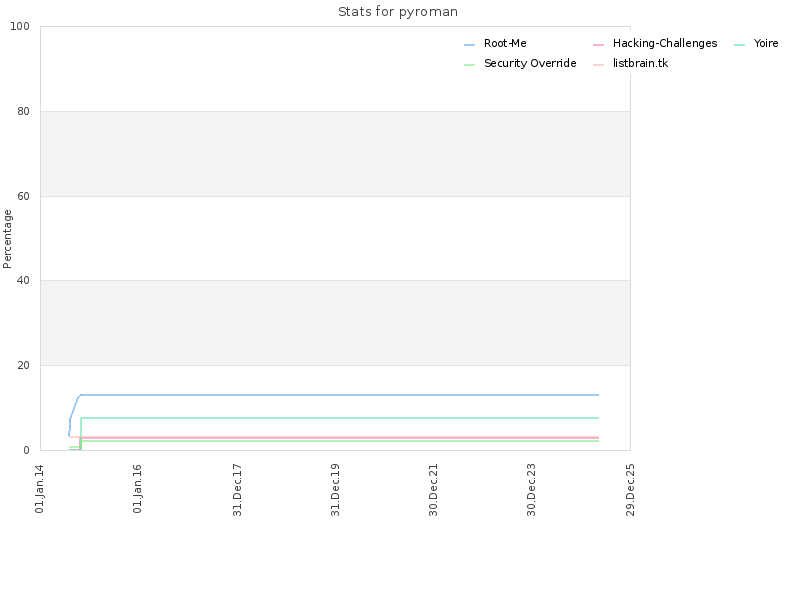Click the green Yoire legend color marker
Viewport: 800px width, 600px height.
click(739, 45)
